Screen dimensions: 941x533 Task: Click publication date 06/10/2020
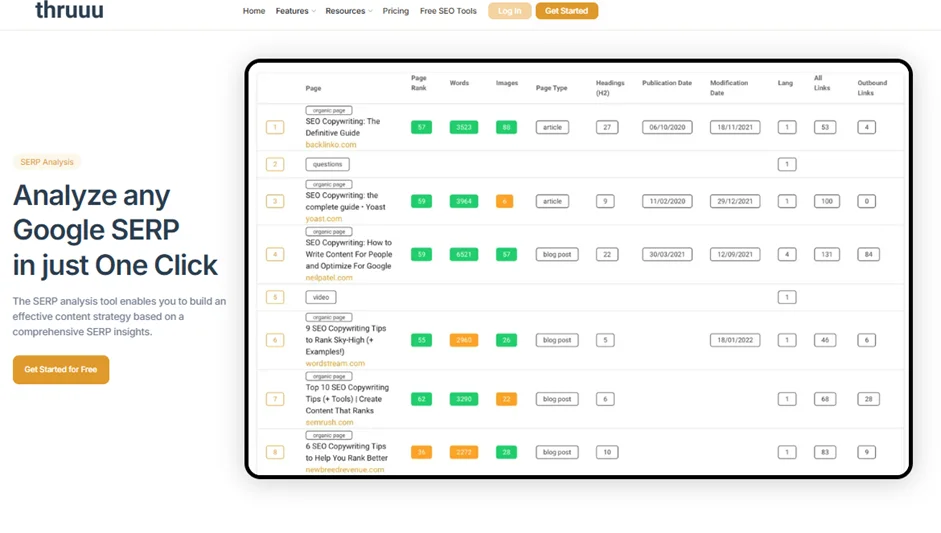(x=667, y=127)
